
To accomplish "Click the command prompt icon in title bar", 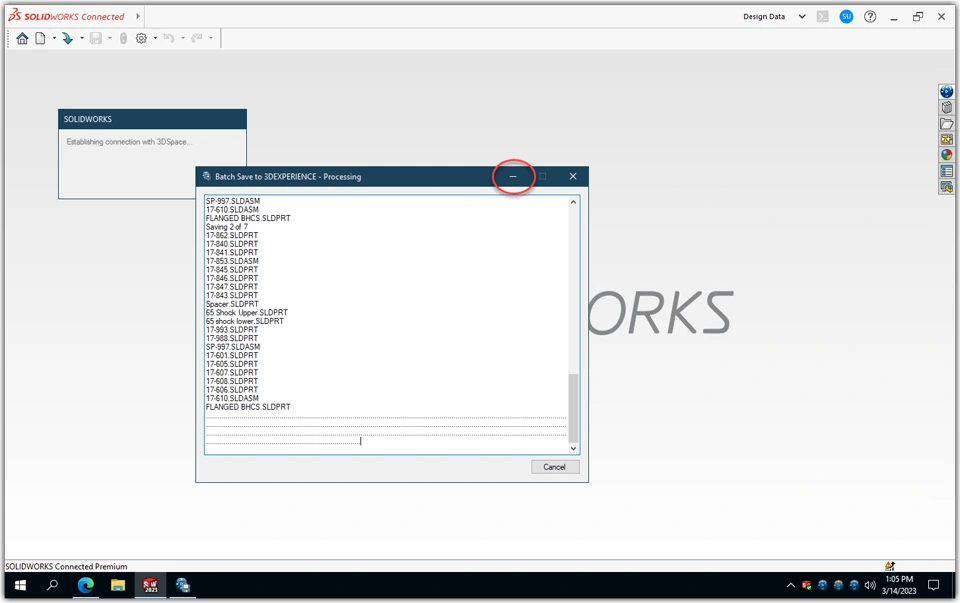I will [823, 17].
